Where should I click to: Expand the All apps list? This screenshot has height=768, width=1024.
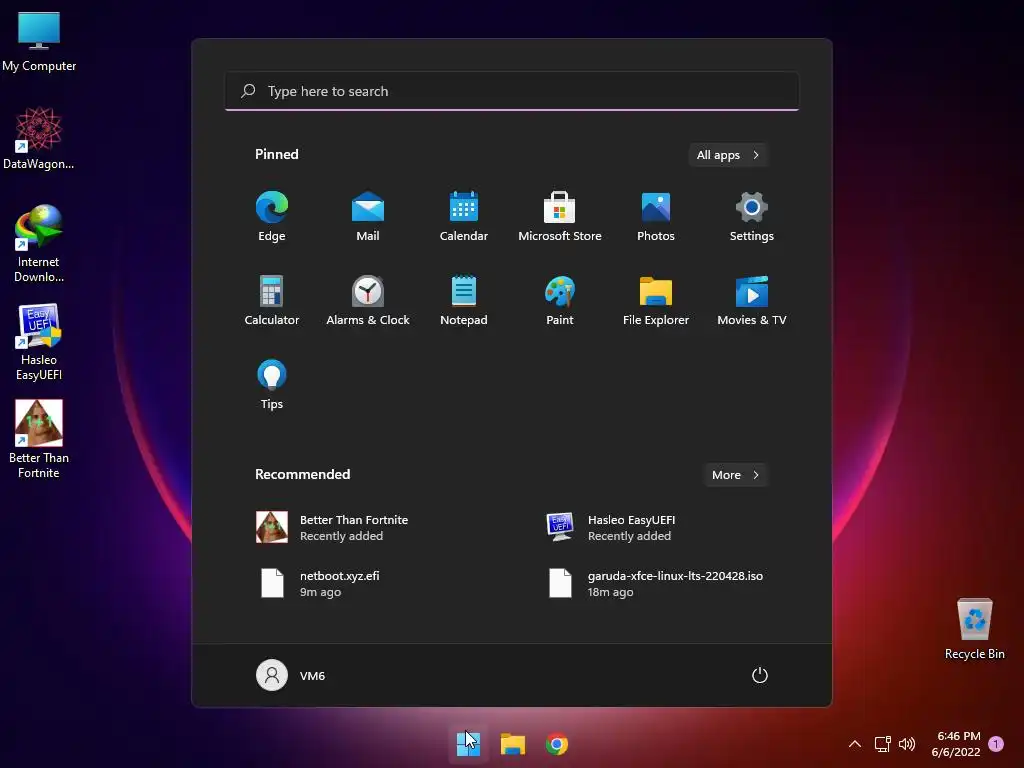click(728, 155)
